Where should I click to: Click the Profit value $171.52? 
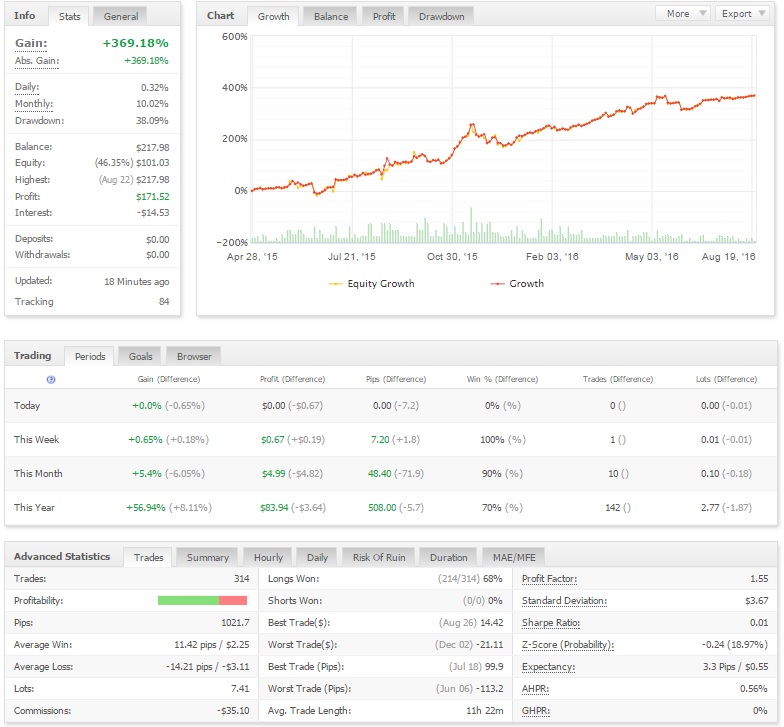point(152,197)
